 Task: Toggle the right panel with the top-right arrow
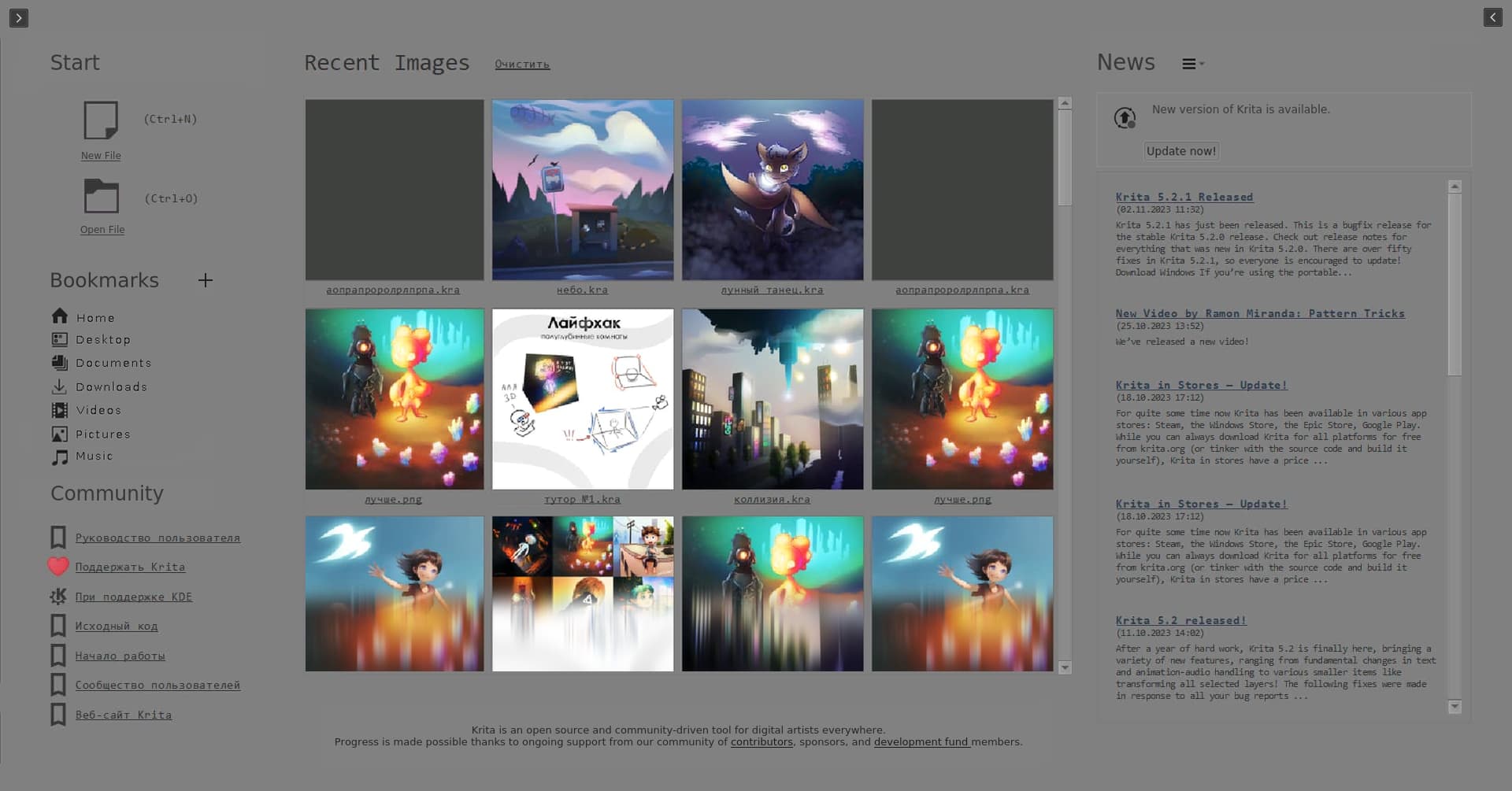coord(1493,17)
